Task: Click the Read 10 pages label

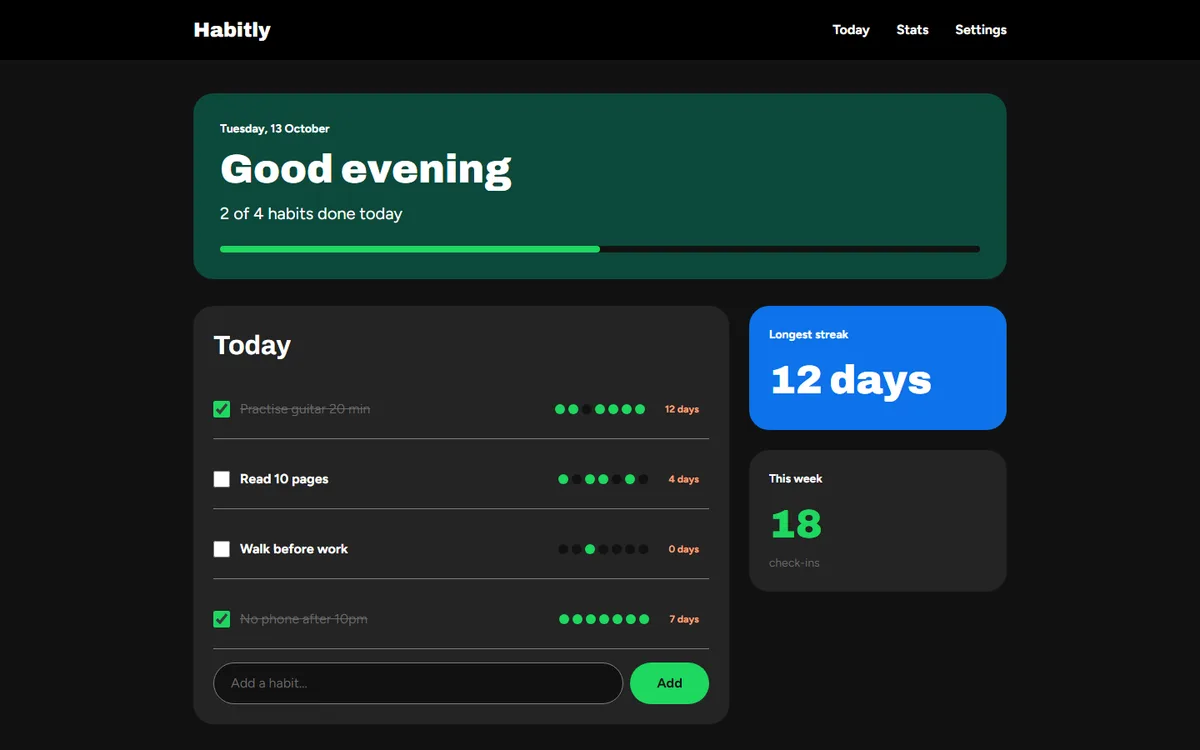Action: [284, 479]
